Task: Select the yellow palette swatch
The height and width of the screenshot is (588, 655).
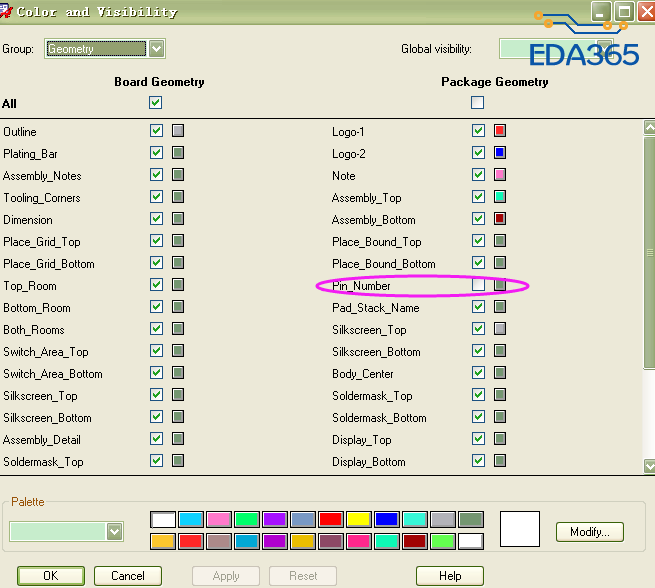Action: click(359, 520)
